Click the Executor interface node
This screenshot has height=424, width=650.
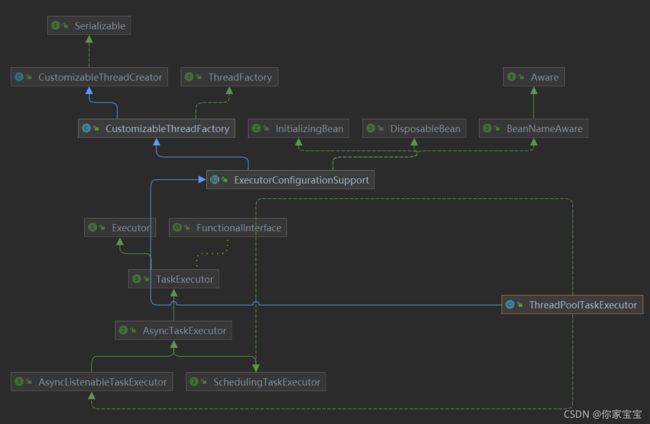120,228
